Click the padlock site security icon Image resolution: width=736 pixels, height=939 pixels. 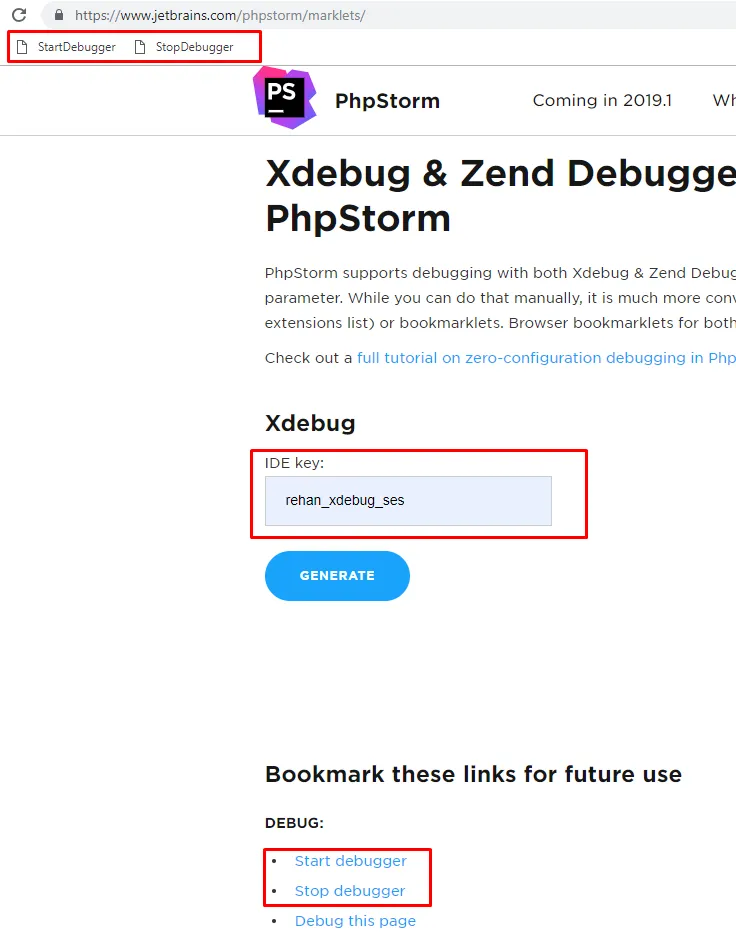58,16
